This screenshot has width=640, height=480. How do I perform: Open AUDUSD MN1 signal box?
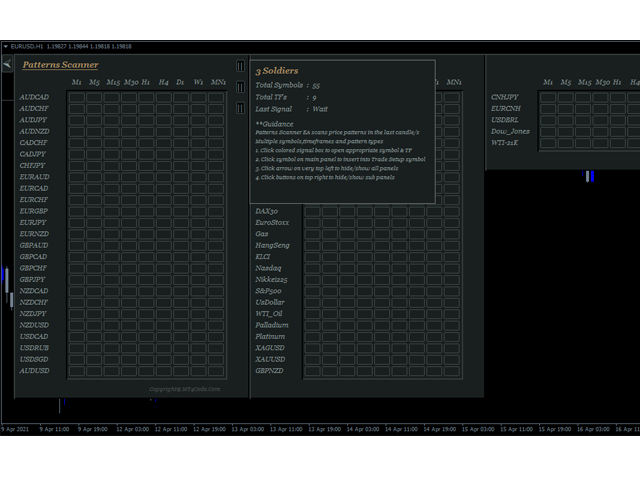(x=216, y=371)
